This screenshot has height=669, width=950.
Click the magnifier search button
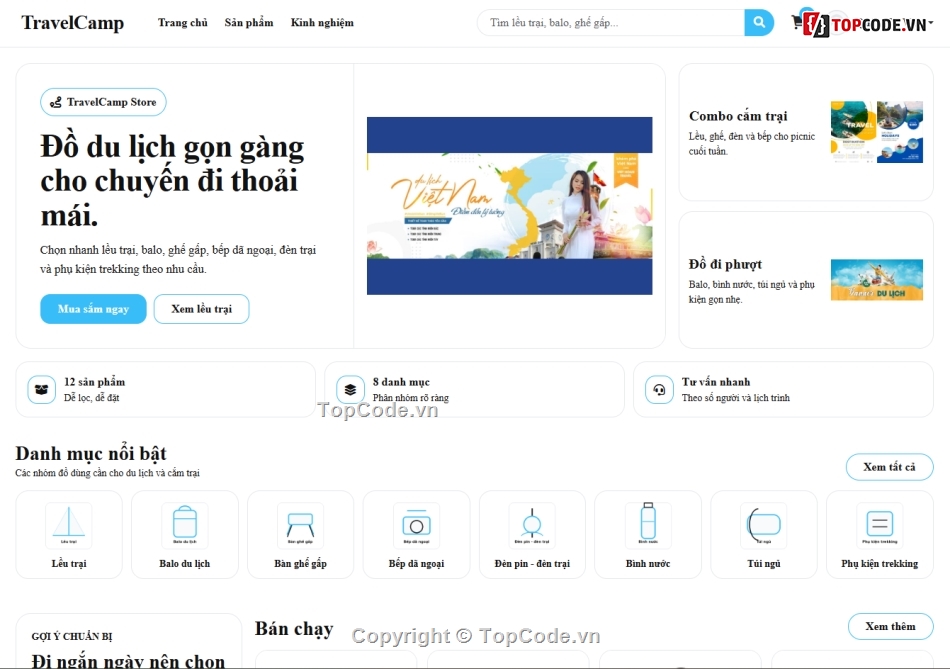759,23
